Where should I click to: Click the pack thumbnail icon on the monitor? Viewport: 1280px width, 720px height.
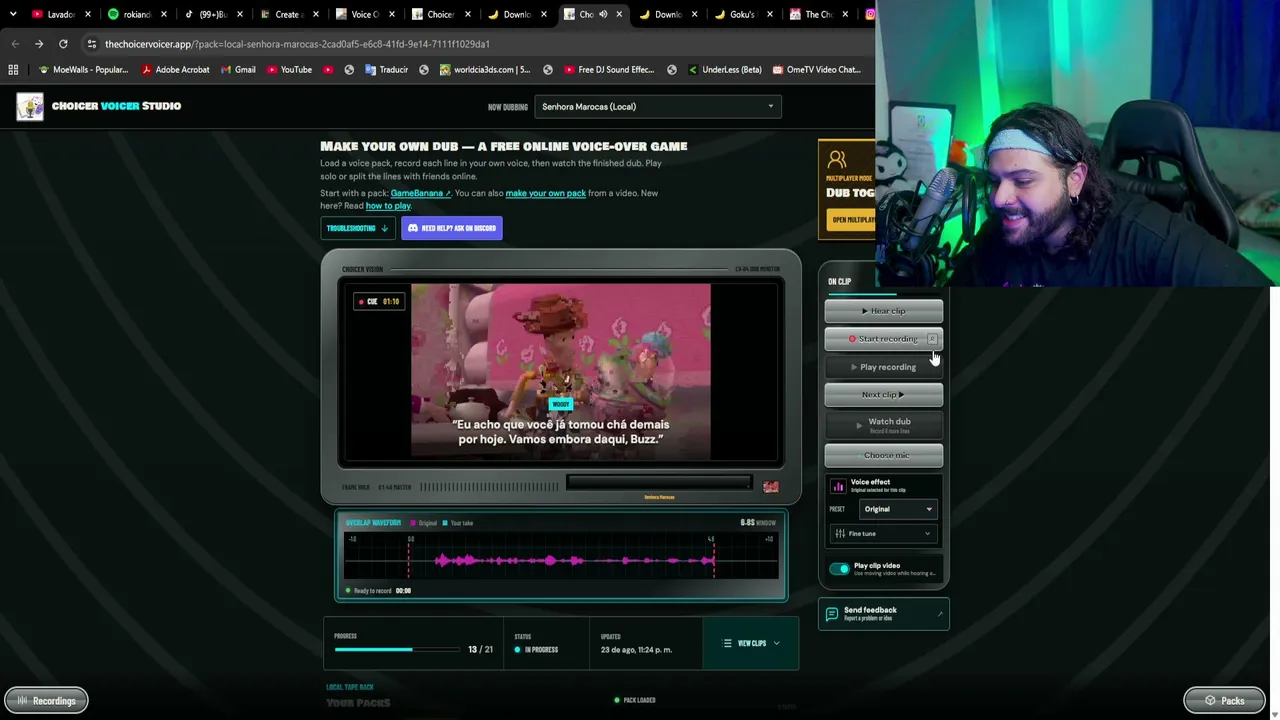tap(770, 487)
